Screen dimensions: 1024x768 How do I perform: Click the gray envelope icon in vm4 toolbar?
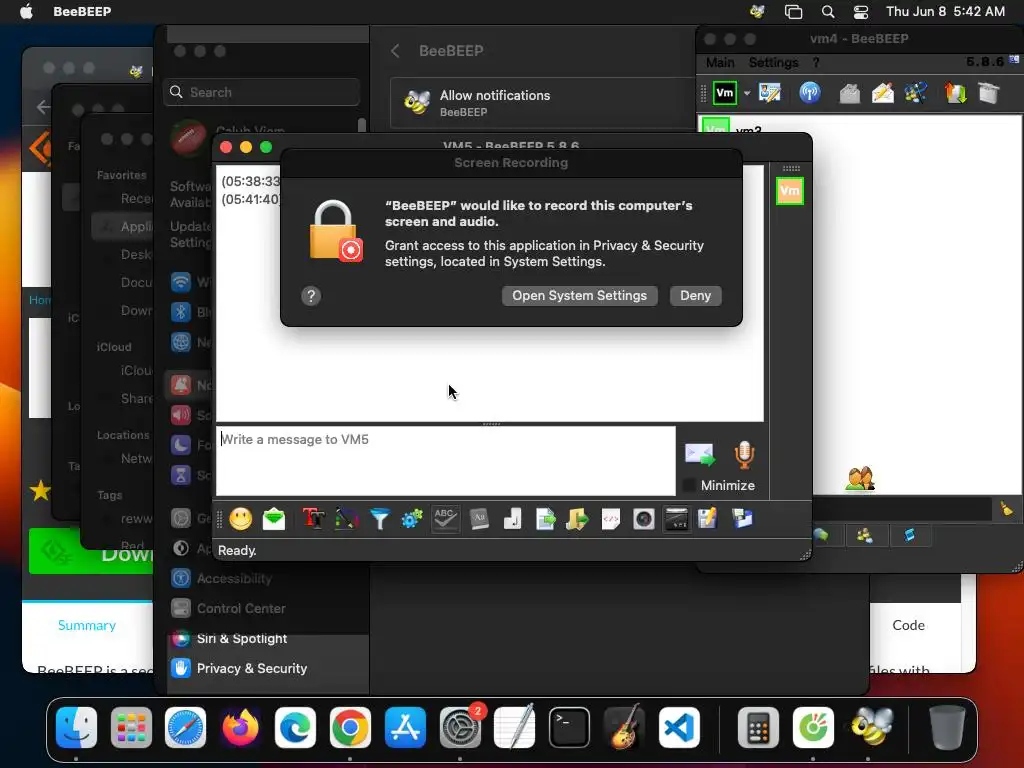tap(850, 93)
